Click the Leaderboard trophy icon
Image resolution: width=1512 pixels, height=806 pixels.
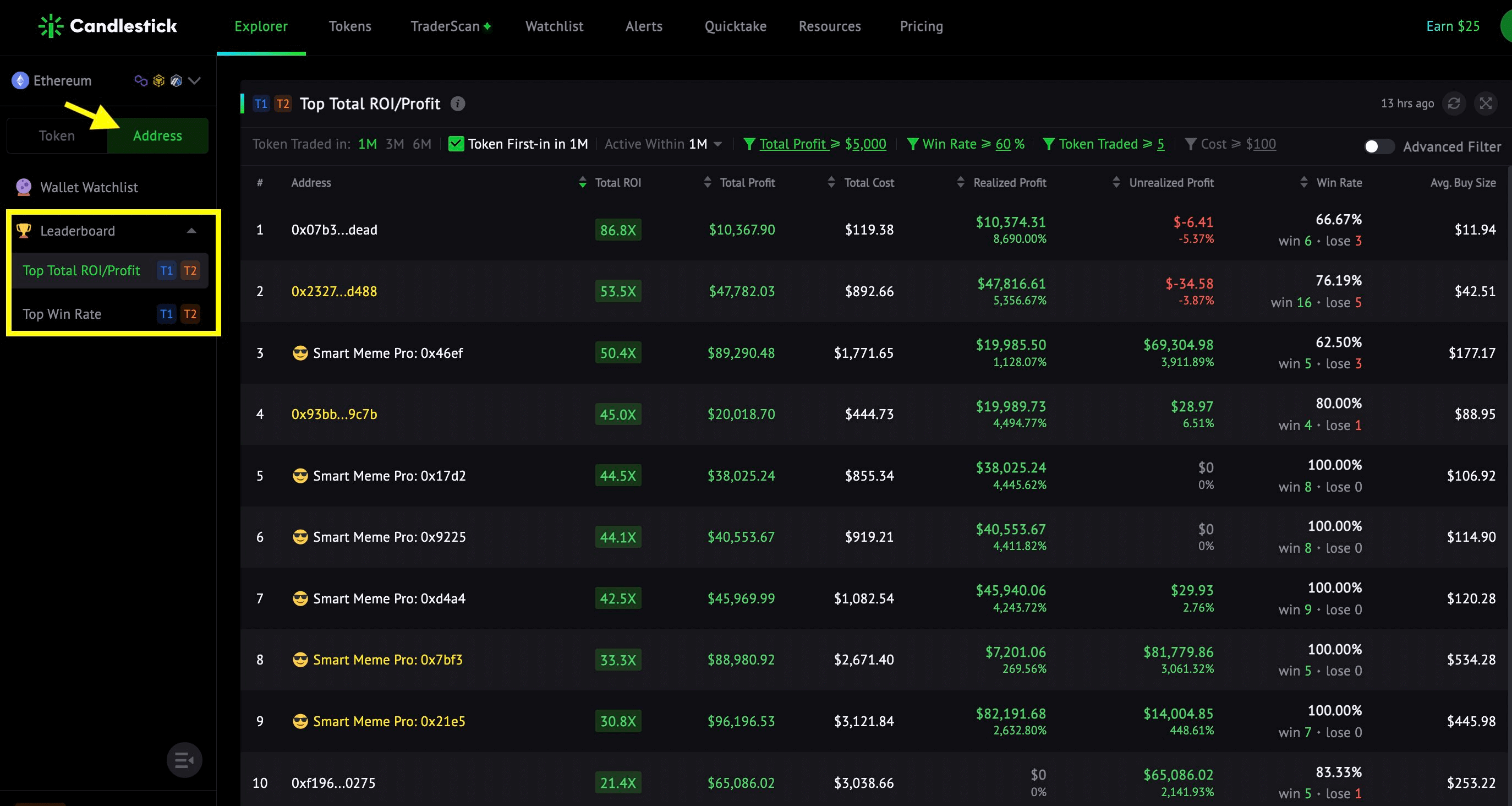[x=24, y=230]
